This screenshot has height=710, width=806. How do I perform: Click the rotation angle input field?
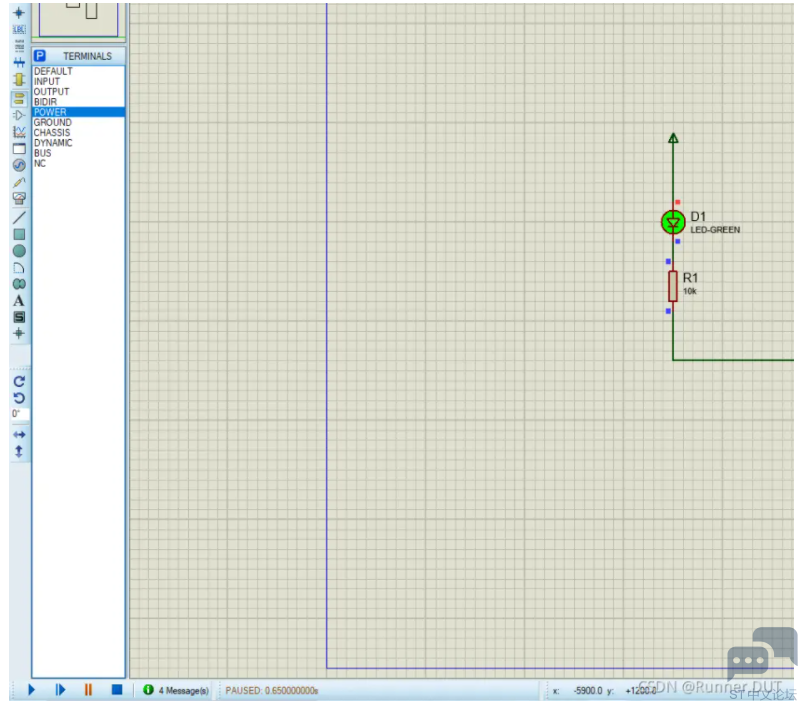[20, 414]
